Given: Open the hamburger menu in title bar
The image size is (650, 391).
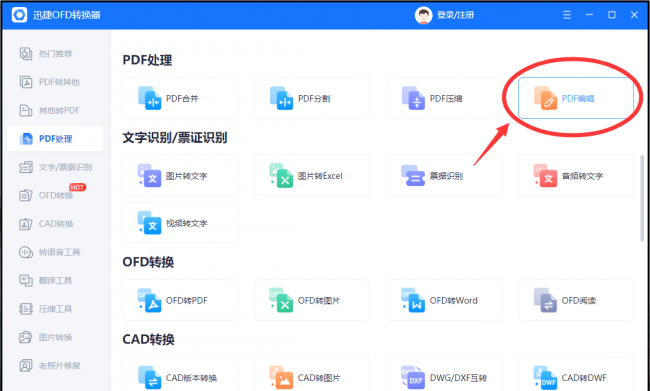Looking at the screenshot, I should (x=567, y=15).
